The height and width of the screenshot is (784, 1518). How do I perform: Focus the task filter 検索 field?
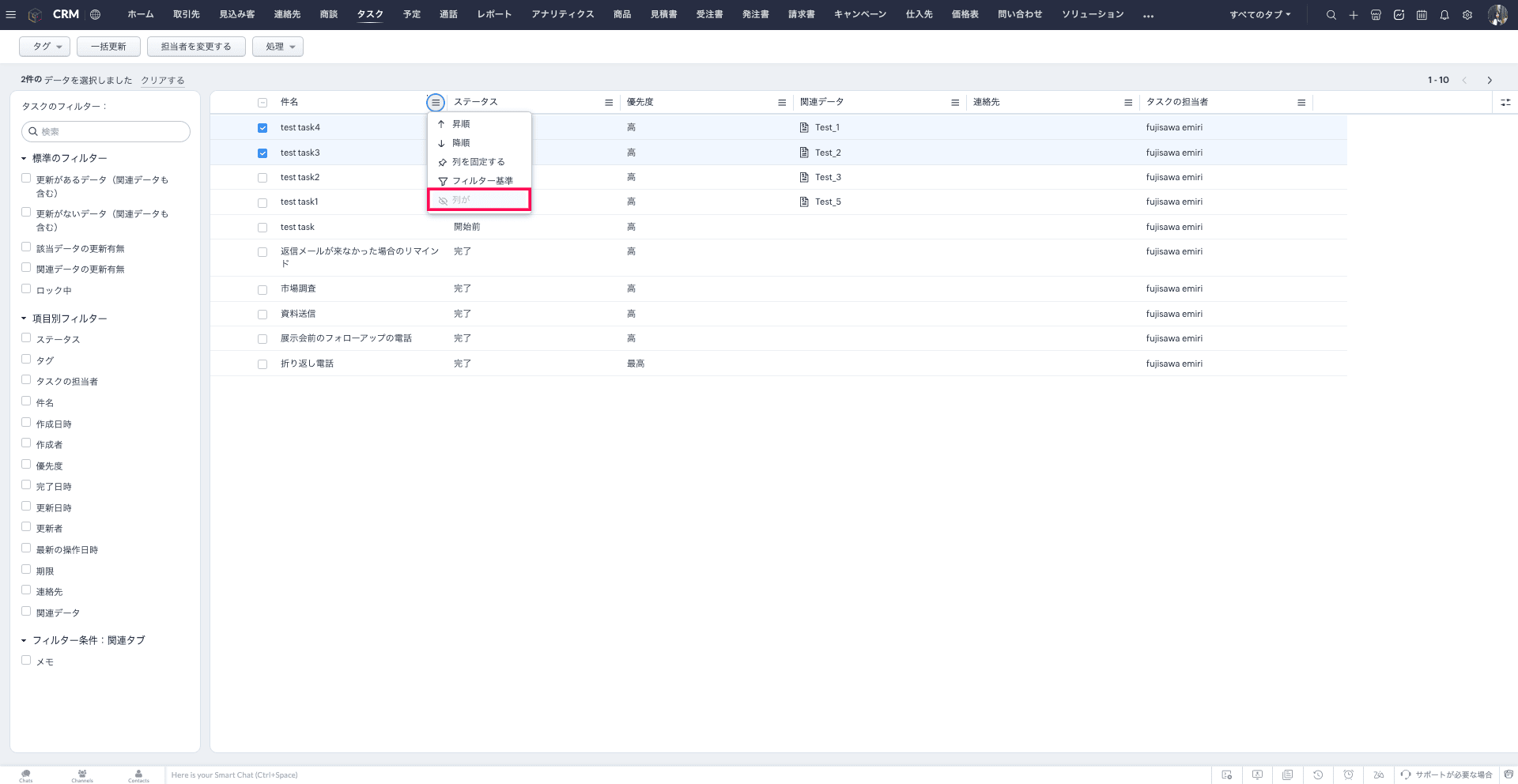click(106, 132)
